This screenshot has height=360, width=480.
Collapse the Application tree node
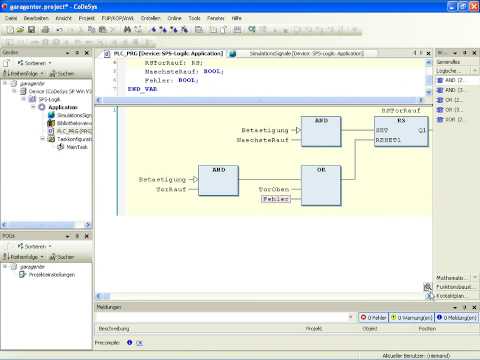coord(33,107)
